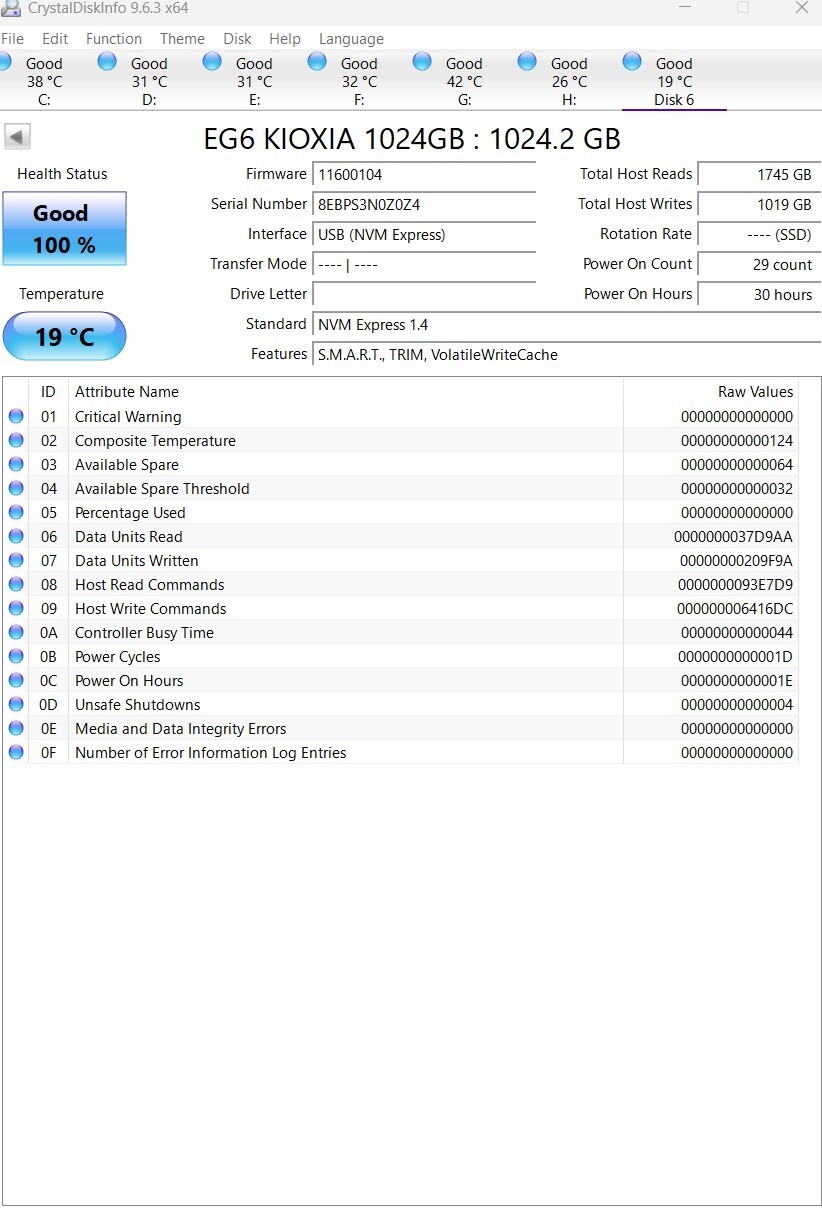The width and height of the screenshot is (822, 1210).
Task: Click the Total Host Writes value 1019 GB
Action: click(x=759, y=204)
